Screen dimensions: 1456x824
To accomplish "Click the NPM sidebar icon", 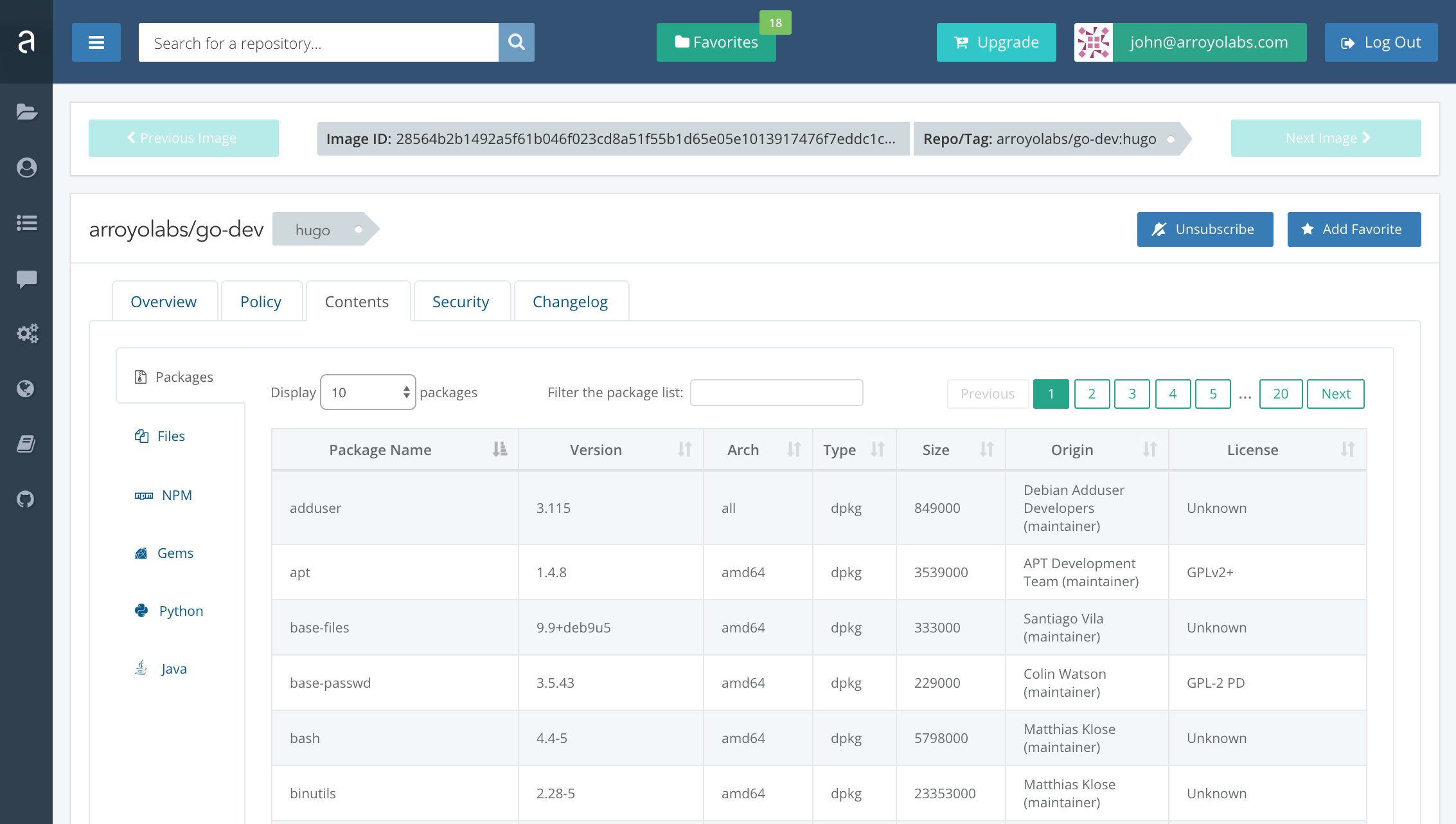I will click(x=143, y=495).
